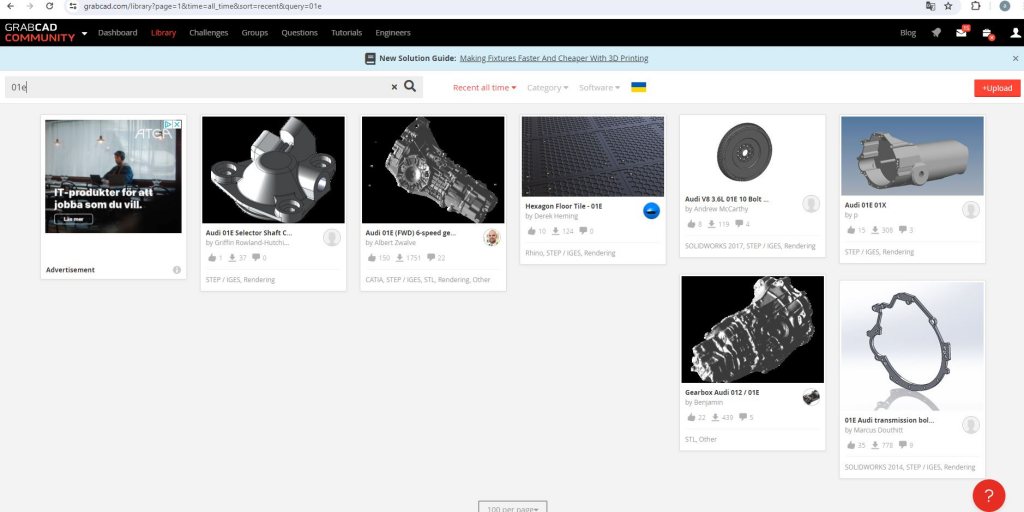
Task: Go to Challenges
Action: [208, 33]
